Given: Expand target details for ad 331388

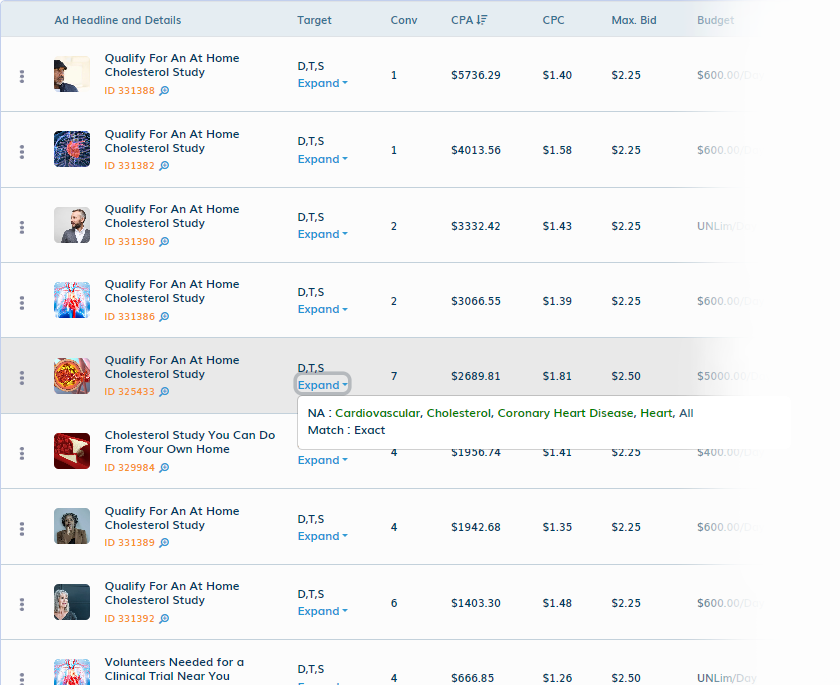Looking at the screenshot, I should 322,83.
